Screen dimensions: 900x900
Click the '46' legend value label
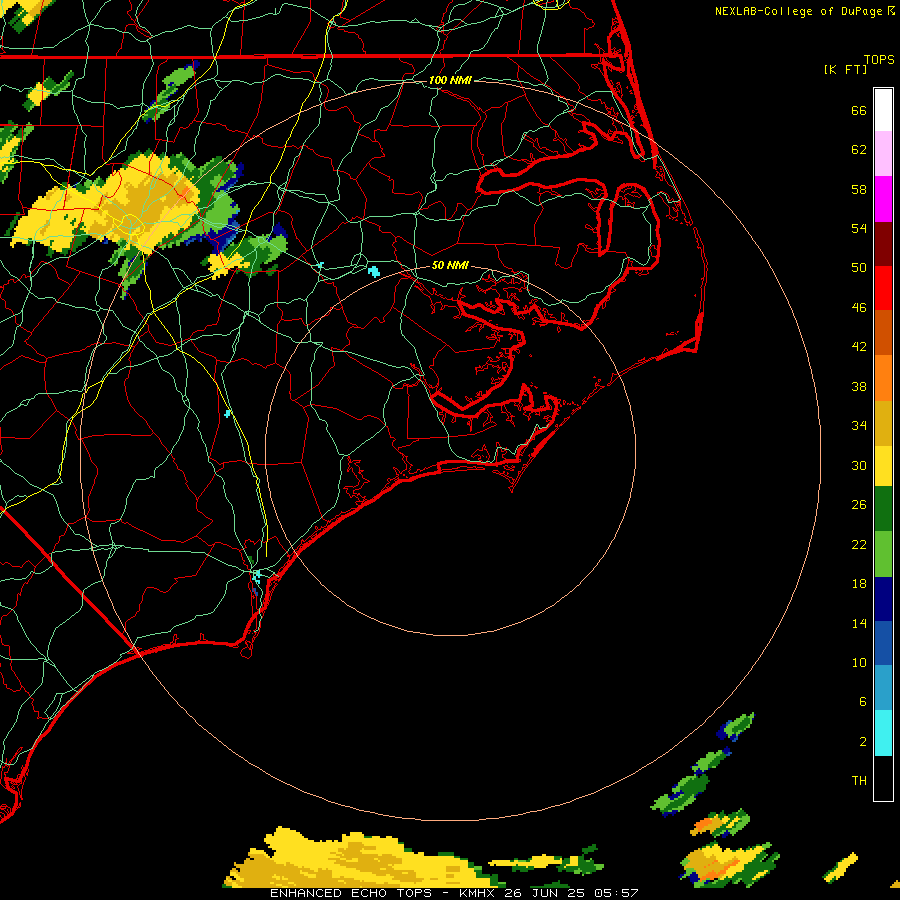(x=859, y=308)
